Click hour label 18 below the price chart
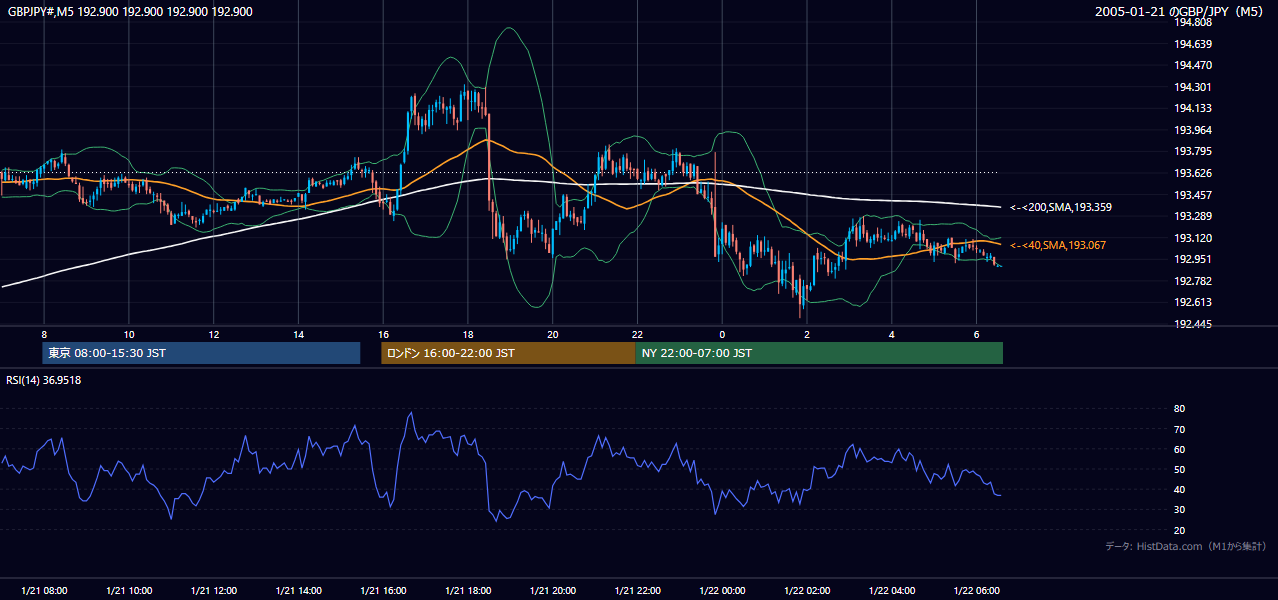Screen dimensions: 1278x600 tap(469, 334)
